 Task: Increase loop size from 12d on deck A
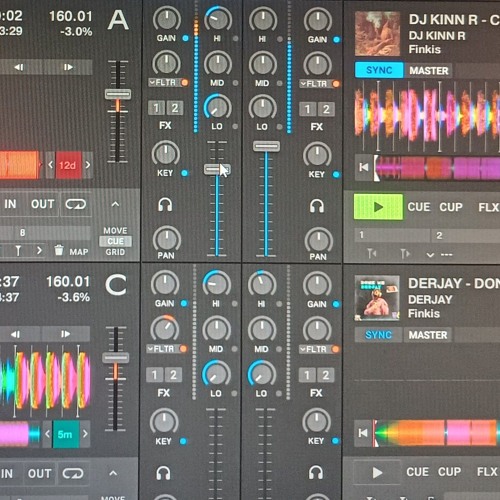[88, 165]
